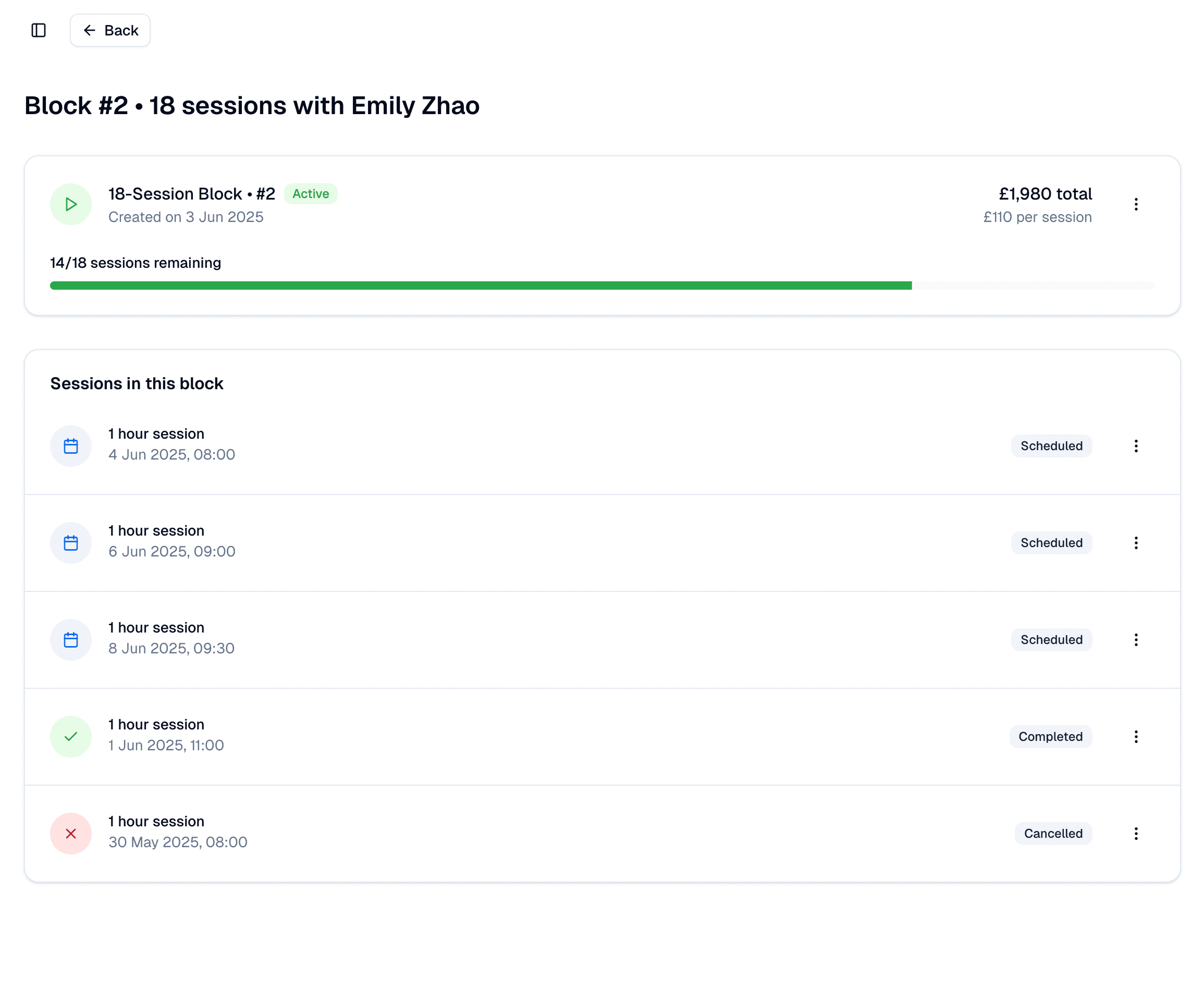The width and height of the screenshot is (1204, 992).
Task: Open the three-dot menu for 8 Jun session
Action: point(1135,639)
